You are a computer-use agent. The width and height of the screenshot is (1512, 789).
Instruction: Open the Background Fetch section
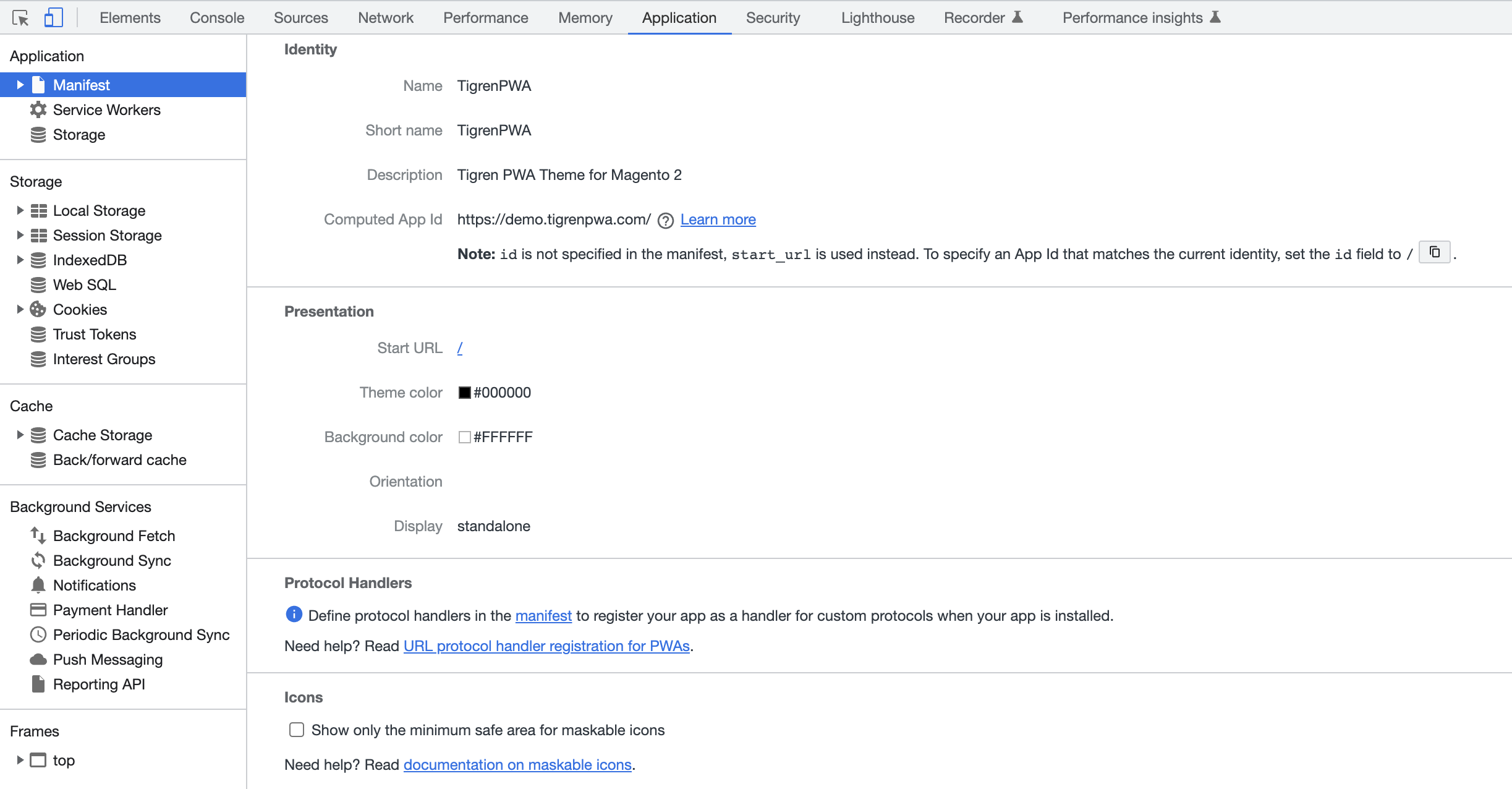tap(114, 535)
